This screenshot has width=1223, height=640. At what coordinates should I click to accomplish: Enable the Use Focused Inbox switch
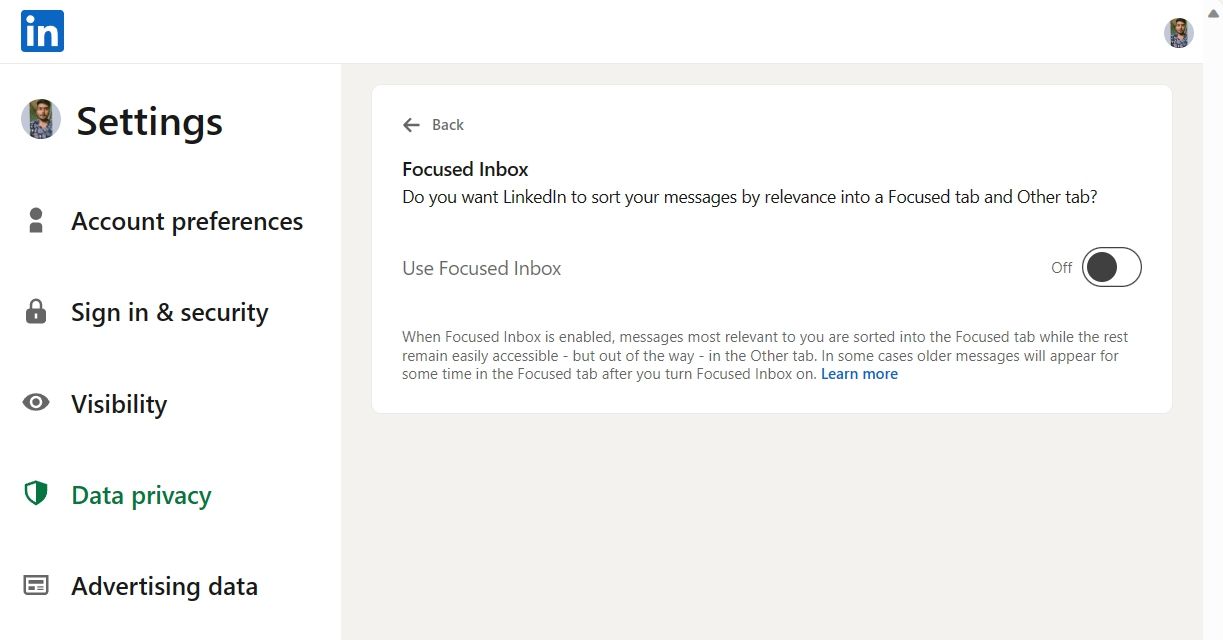click(1111, 267)
